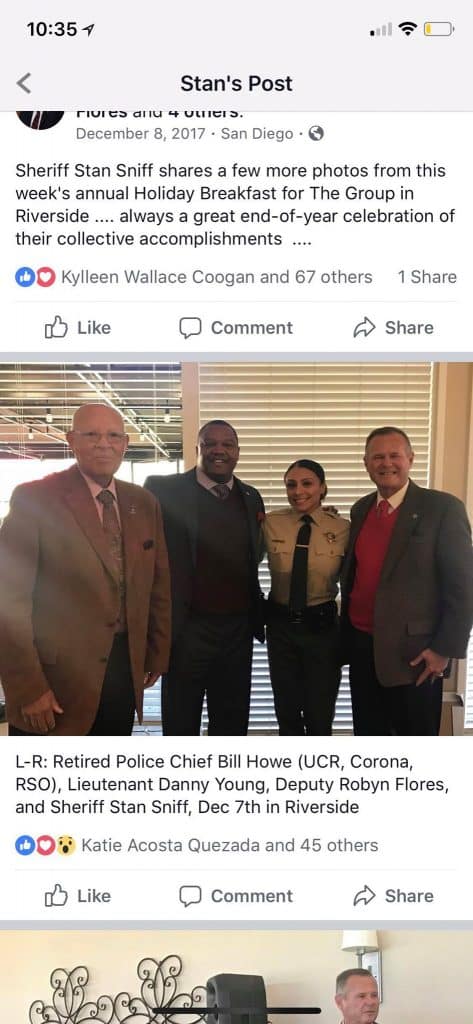The image size is (473, 1024).
Task: Go back using the header chevron
Action: tap(24, 84)
